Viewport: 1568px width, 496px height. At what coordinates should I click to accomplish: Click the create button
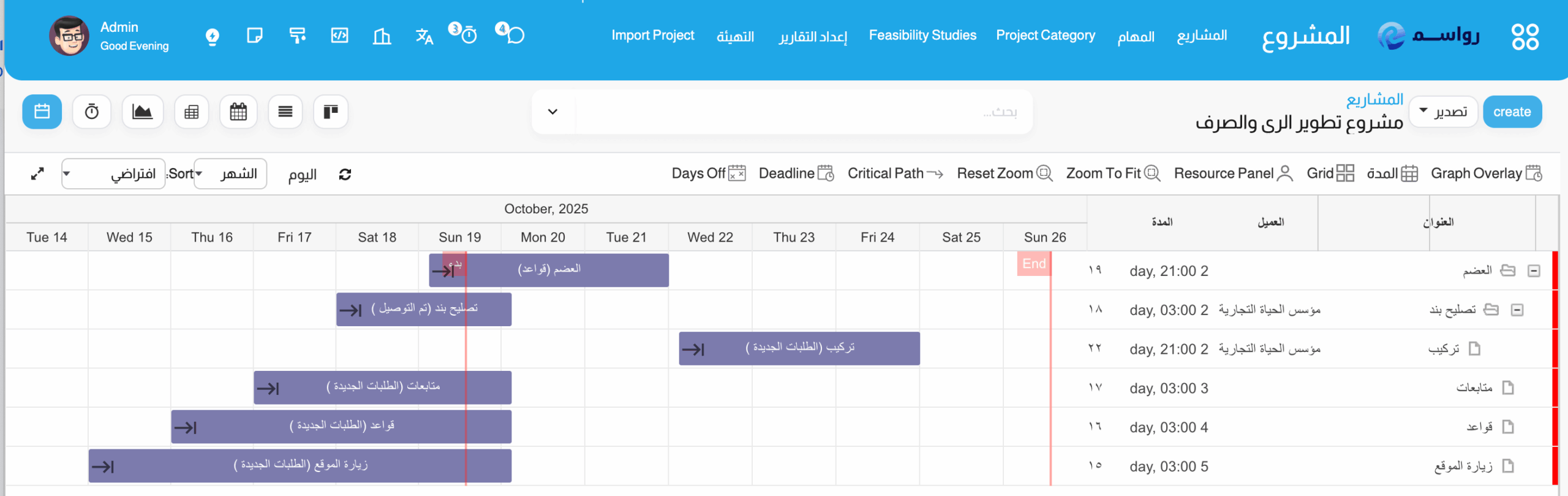point(1512,112)
